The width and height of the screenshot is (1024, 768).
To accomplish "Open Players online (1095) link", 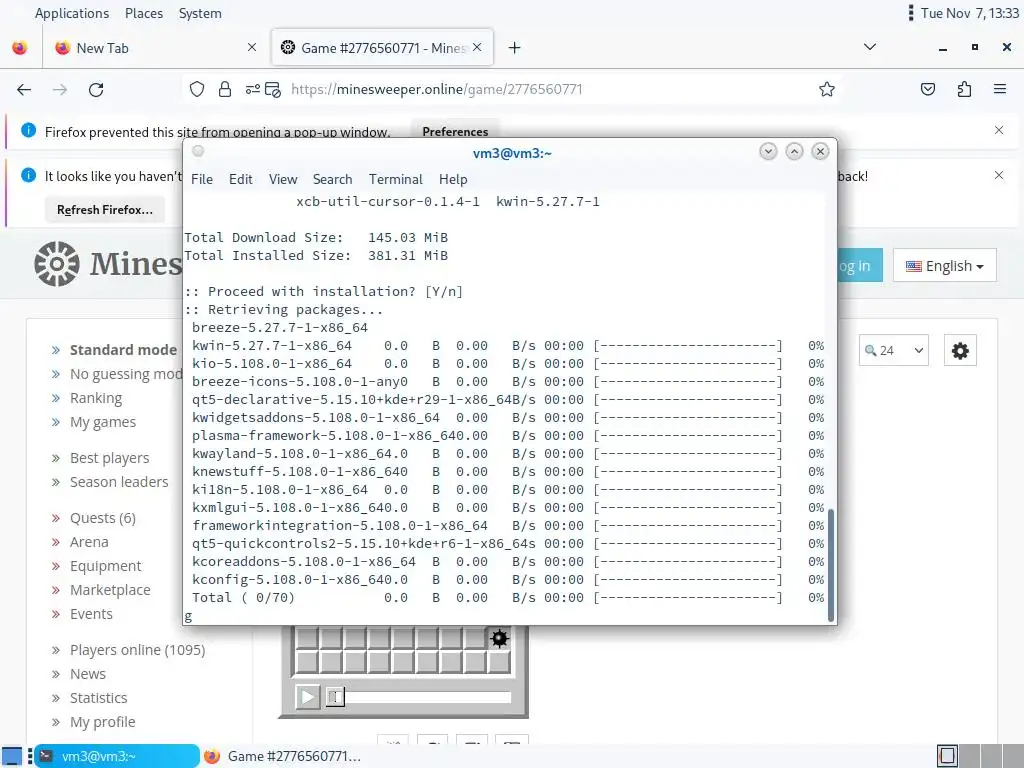I will pos(138,650).
